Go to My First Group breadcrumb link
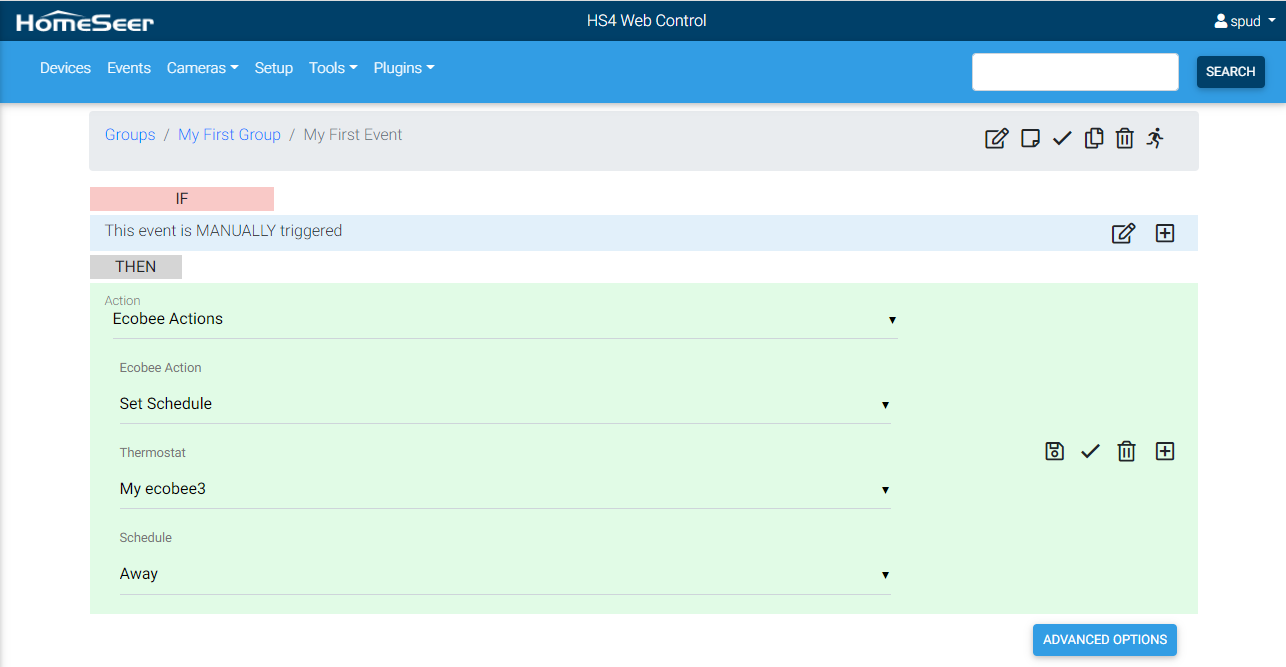 coord(229,135)
